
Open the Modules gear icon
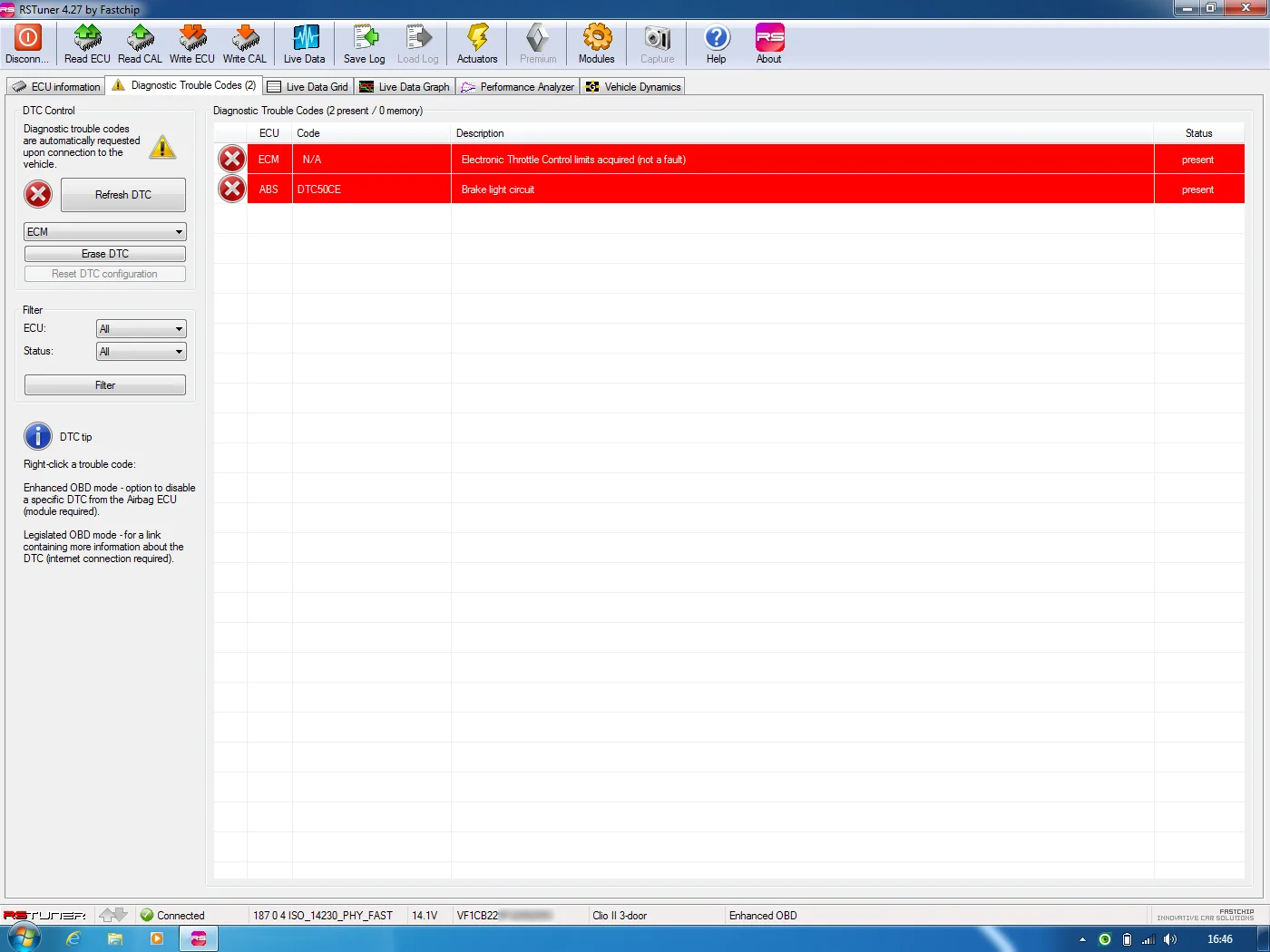(x=597, y=37)
